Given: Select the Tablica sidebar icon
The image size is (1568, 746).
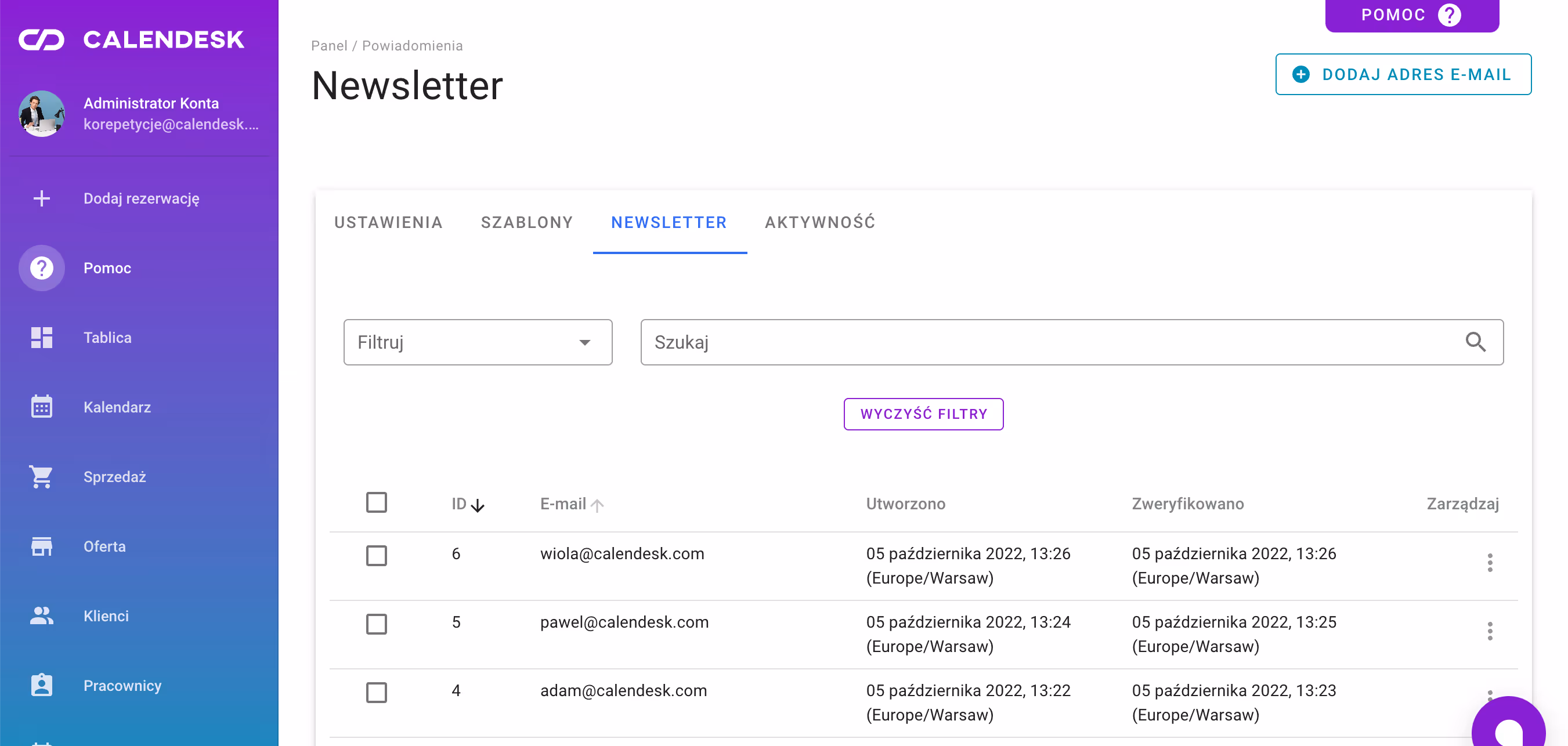Looking at the screenshot, I should click(41, 338).
